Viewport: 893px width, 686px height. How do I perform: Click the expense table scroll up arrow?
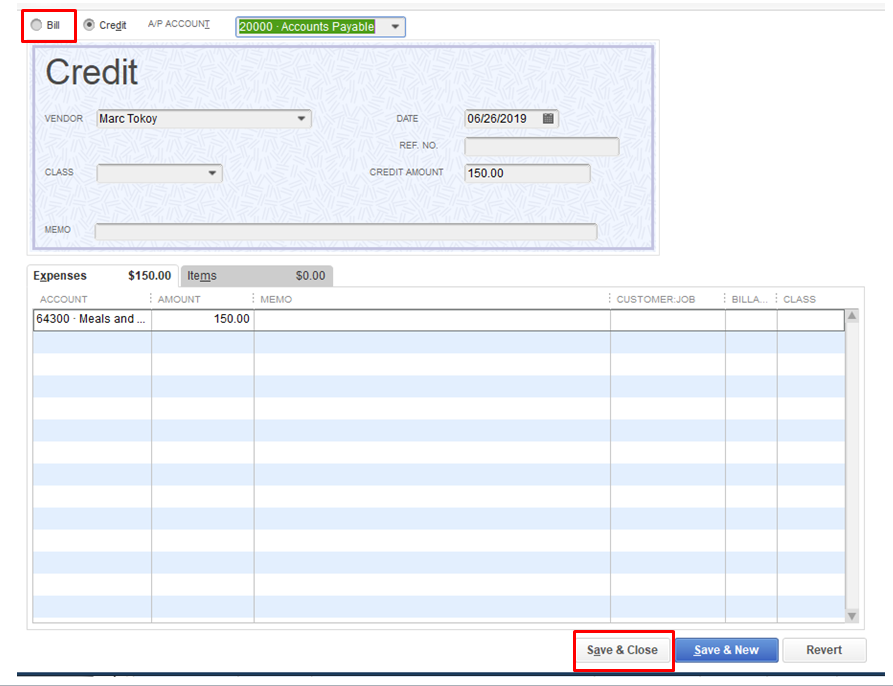click(852, 316)
